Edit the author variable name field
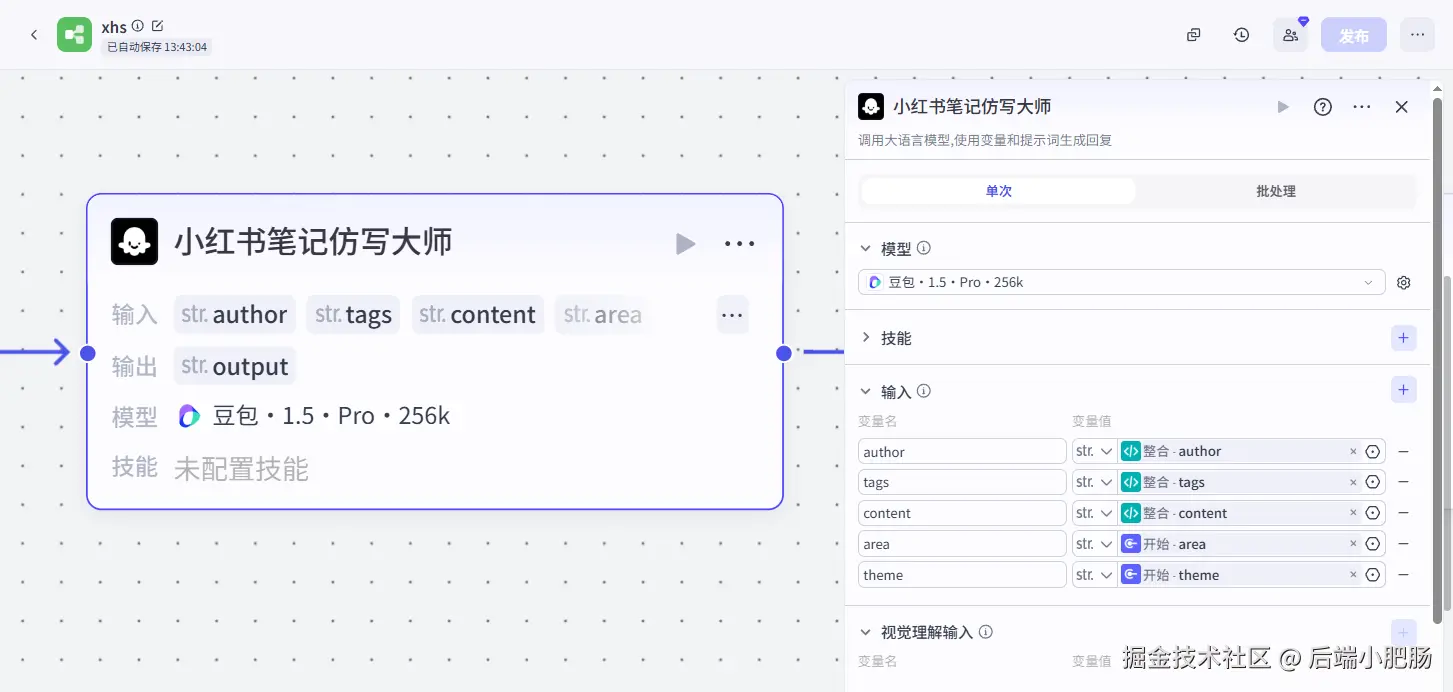 pos(962,452)
